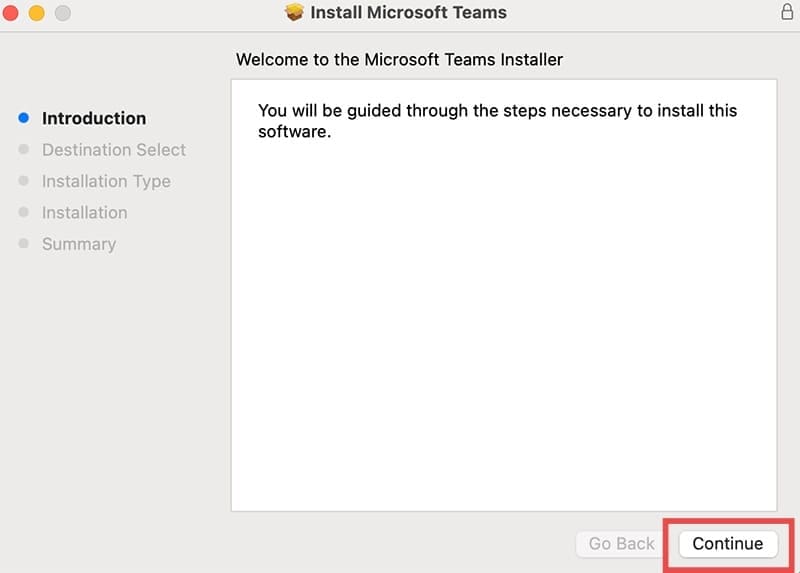Viewport: 800px width, 573px height.
Task: Select the Summary step label
Action: point(79,244)
